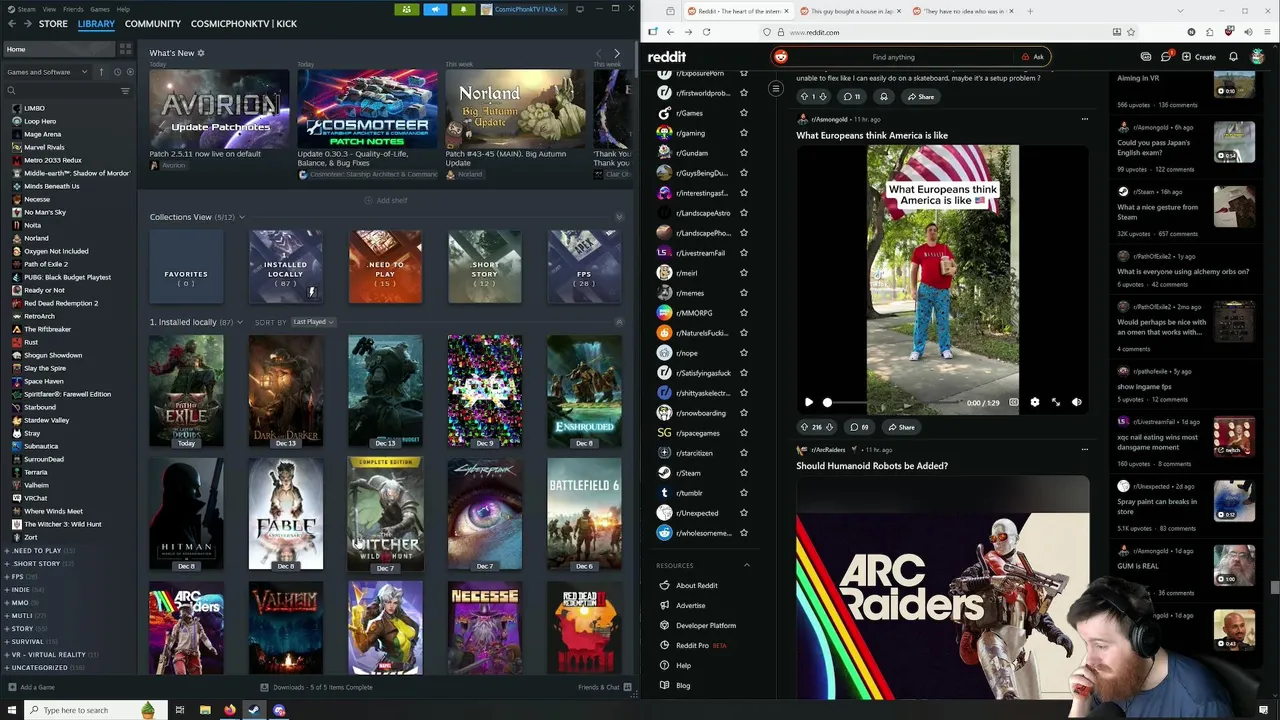Expand the NEED TO PLAY collection in sidebar
Image resolution: width=1280 pixels, height=720 pixels.
click(7, 550)
